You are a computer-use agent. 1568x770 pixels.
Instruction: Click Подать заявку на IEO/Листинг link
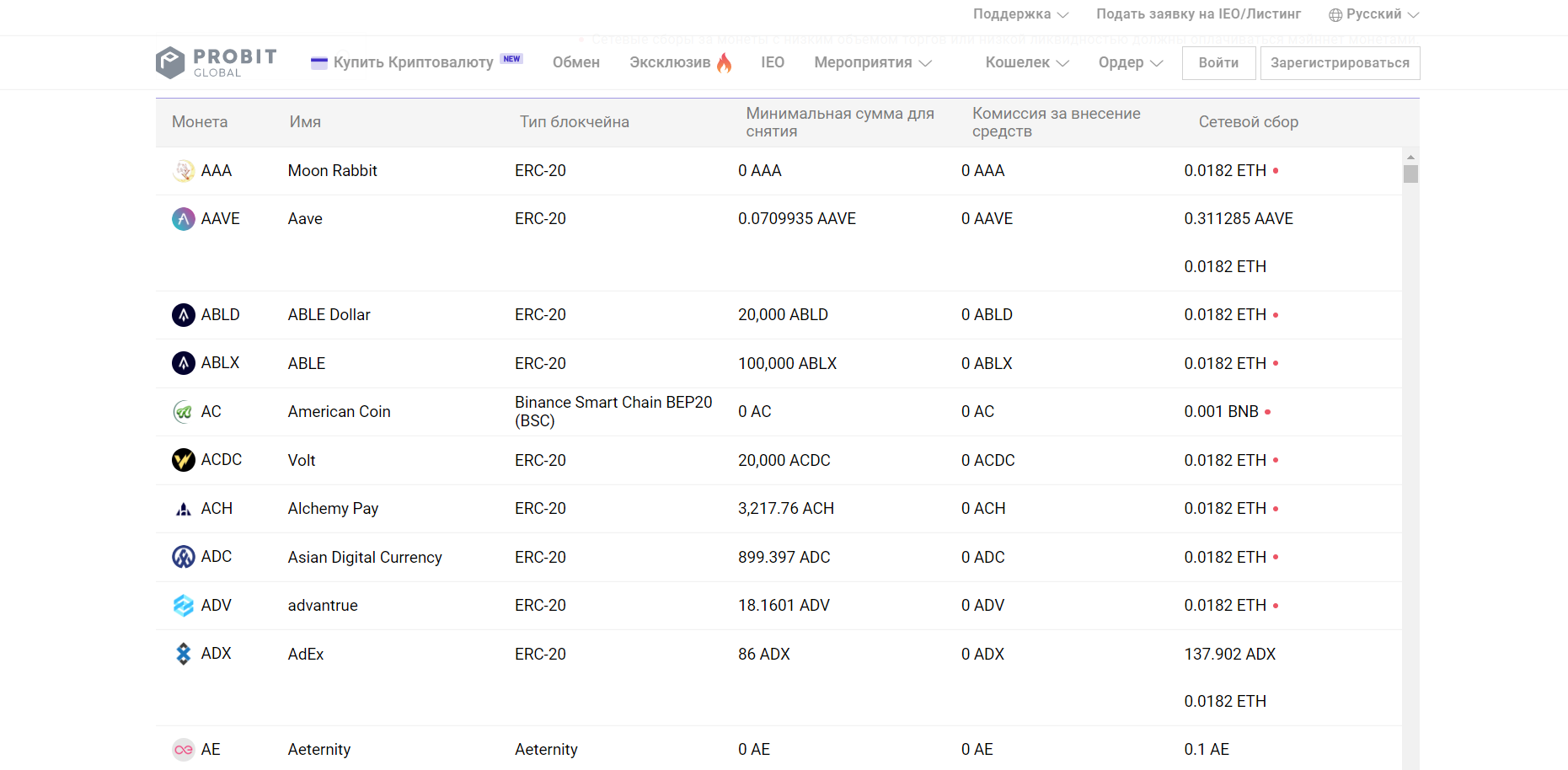(x=1197, y=13)
